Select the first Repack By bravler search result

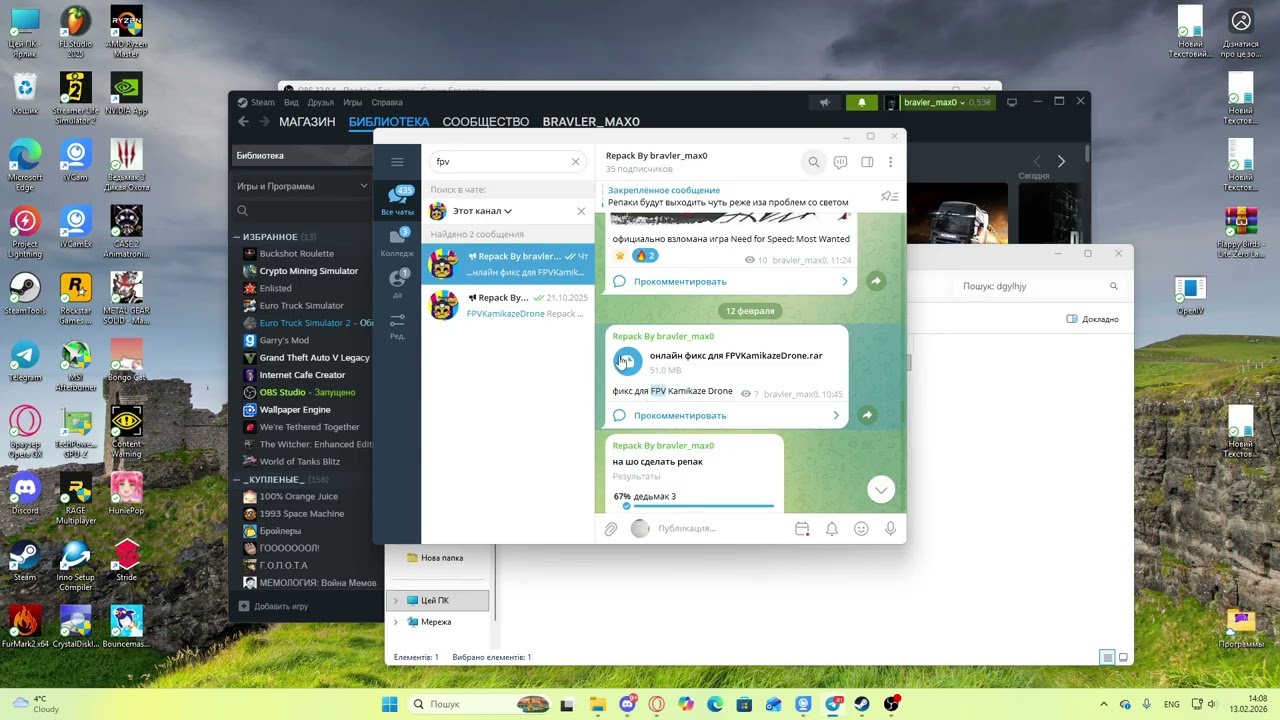pos(508,264)
